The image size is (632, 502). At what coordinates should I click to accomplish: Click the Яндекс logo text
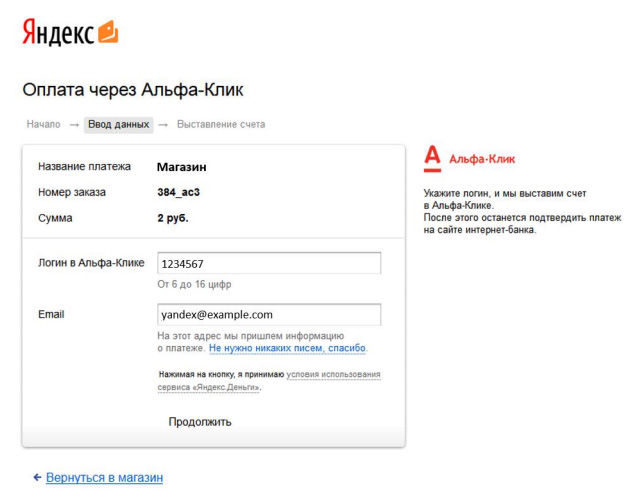[x=58, y=32]
